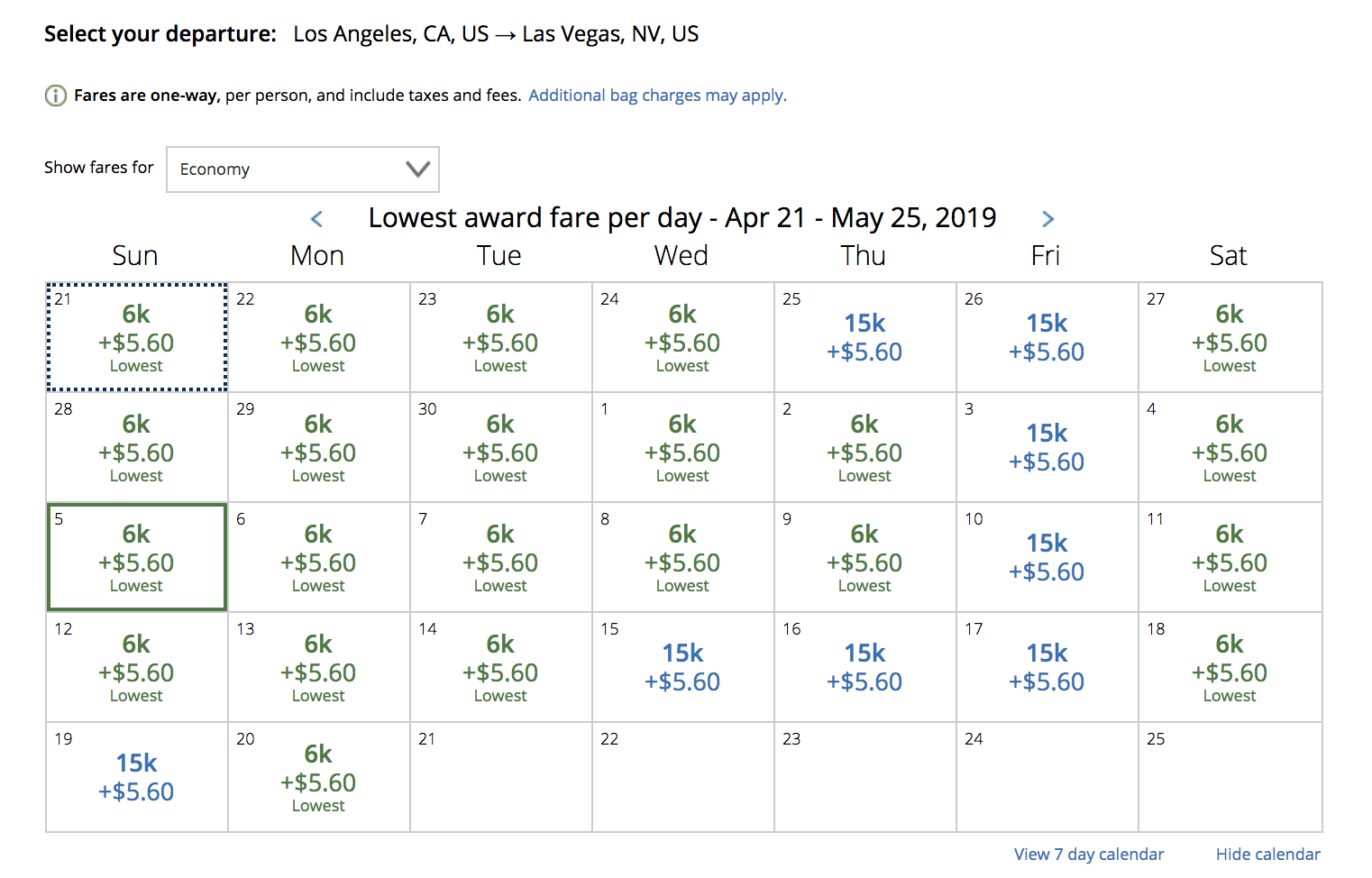
Task: Select highlighted May 5 fare cell
Action: tap(136, 558)
